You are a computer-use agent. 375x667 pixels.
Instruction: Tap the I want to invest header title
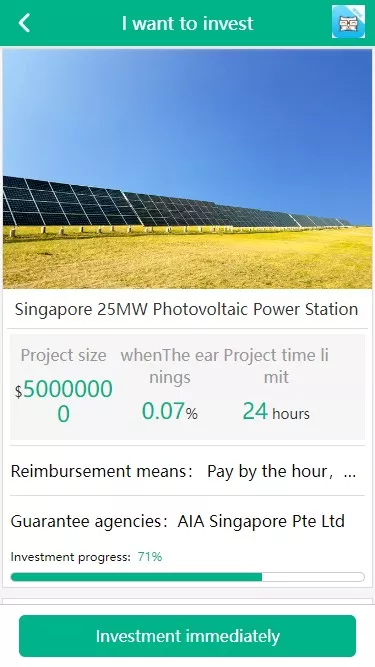[x=188, y=23]
